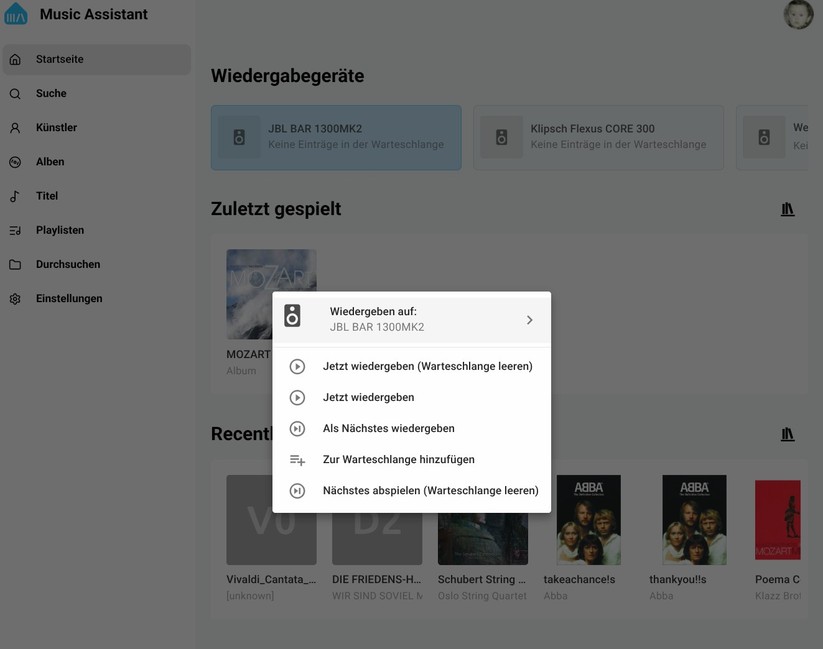Select the Klipsch Flexus CORE 300 player
The width and height of the screenshot is (823, 649).
pos(598,135)
